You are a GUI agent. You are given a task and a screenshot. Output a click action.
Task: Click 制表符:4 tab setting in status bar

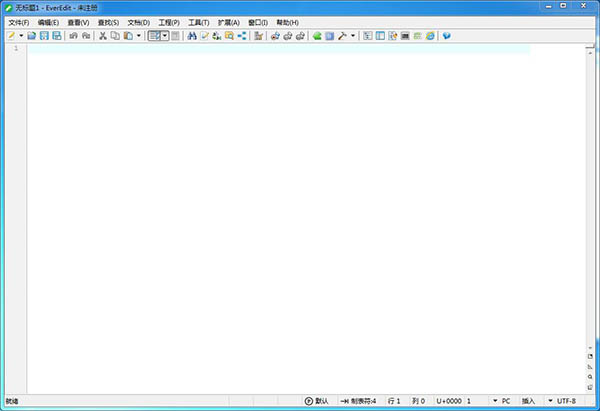click(x=359, y=401)
